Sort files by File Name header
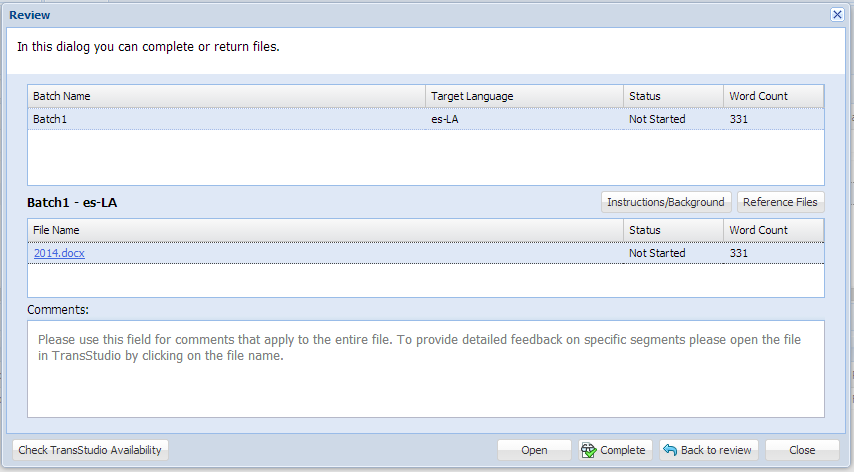 click(x=326, y=230)
